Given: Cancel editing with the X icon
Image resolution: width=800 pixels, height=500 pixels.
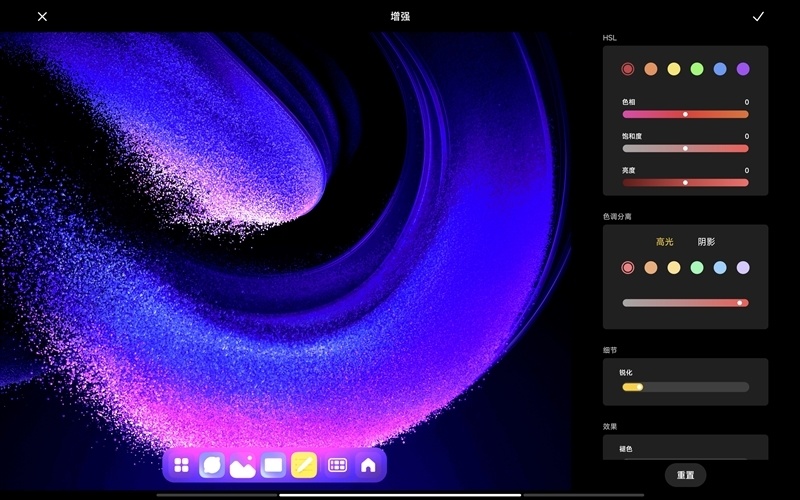Looking at the screenshot, I should [42, 17].
